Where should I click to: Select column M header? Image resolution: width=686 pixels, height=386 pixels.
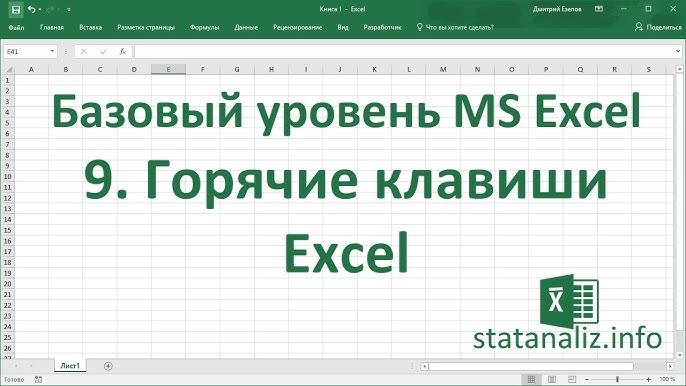[x=443, y=70]
